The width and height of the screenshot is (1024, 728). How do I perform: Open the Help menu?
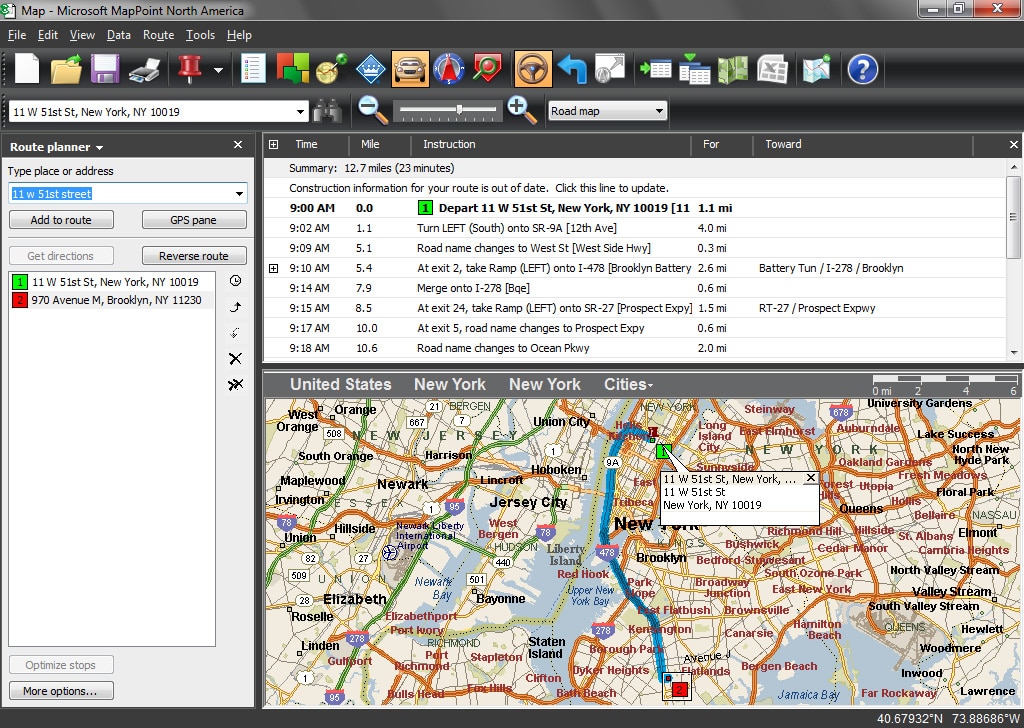239,35
